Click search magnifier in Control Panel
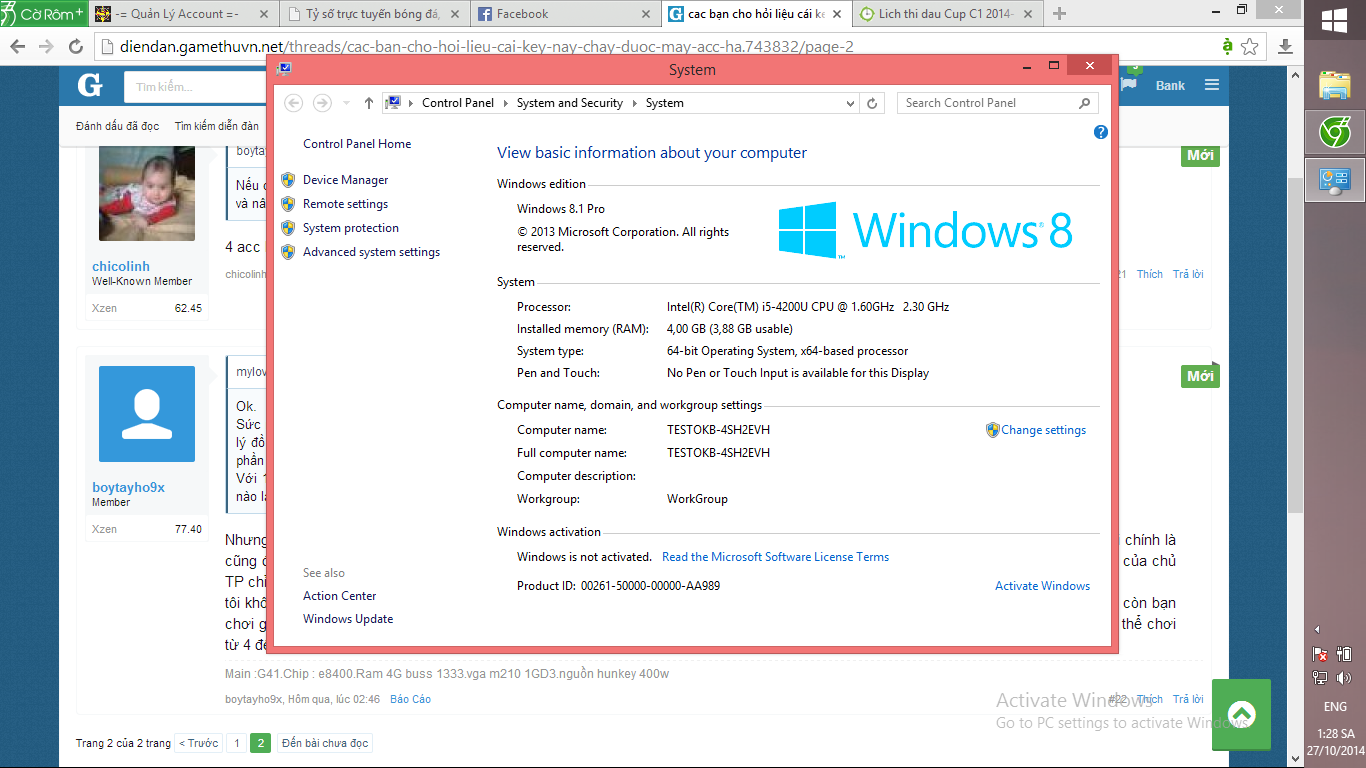 [1084, 103]
